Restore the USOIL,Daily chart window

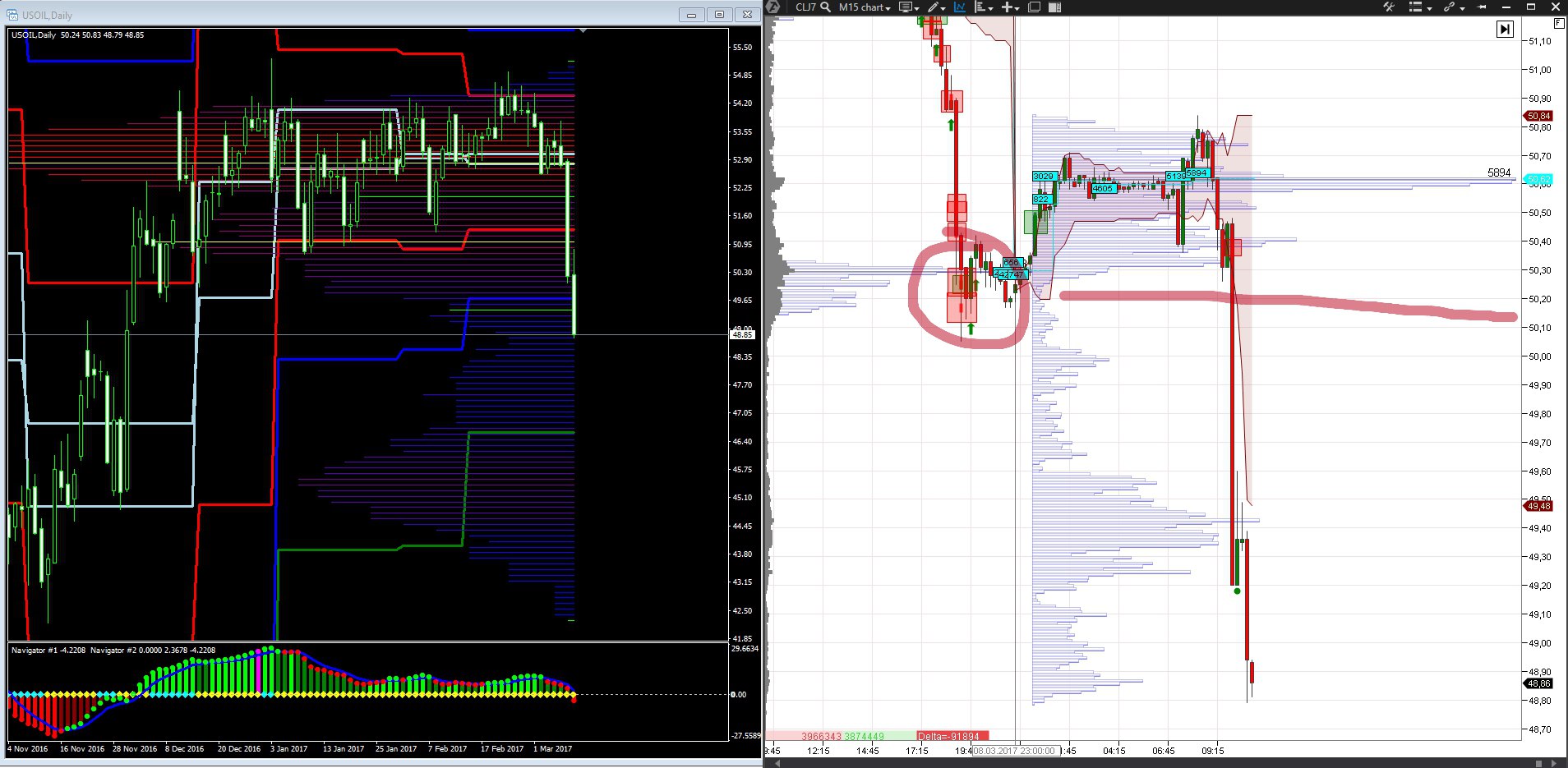719,15
